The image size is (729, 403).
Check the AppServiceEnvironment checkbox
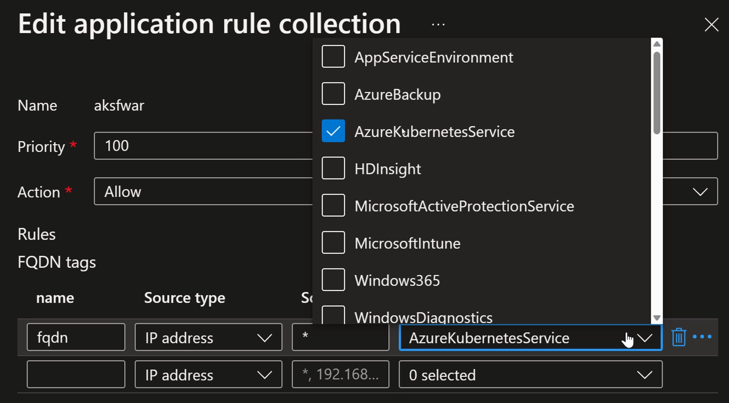333,57
